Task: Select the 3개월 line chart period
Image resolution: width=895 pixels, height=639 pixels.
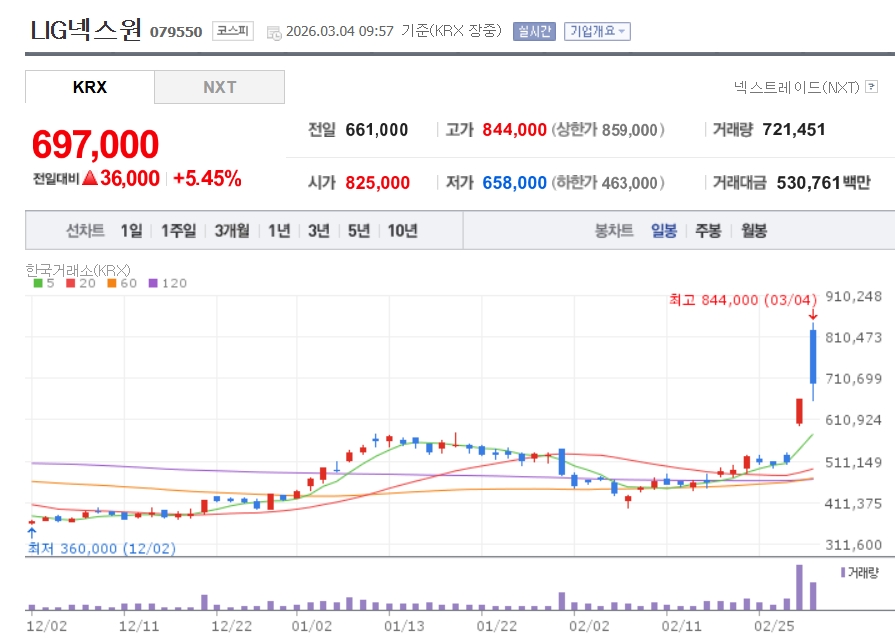Action: pyautogui.click(x=237, y=231)
